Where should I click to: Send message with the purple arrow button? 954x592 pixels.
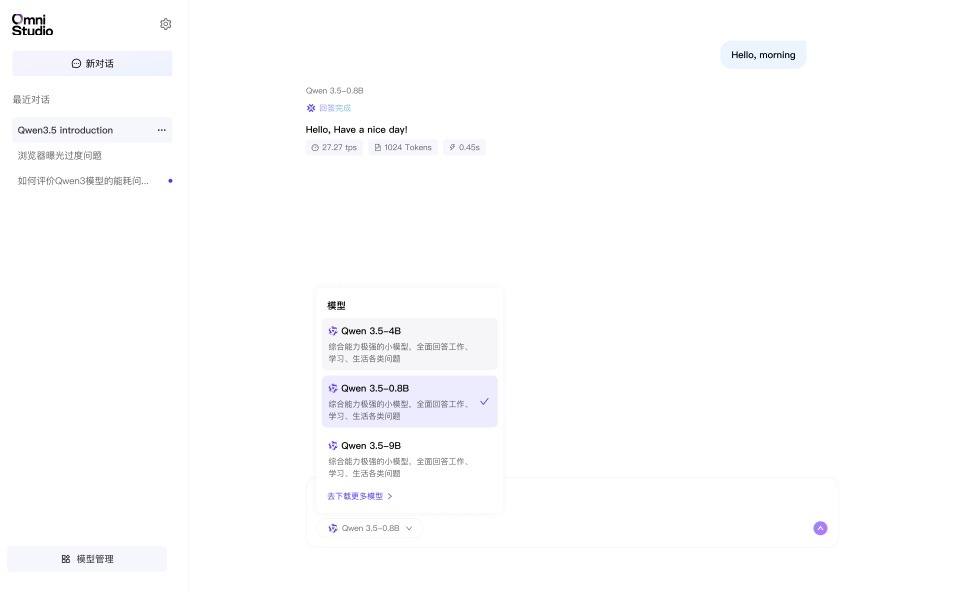coord(820,528)
